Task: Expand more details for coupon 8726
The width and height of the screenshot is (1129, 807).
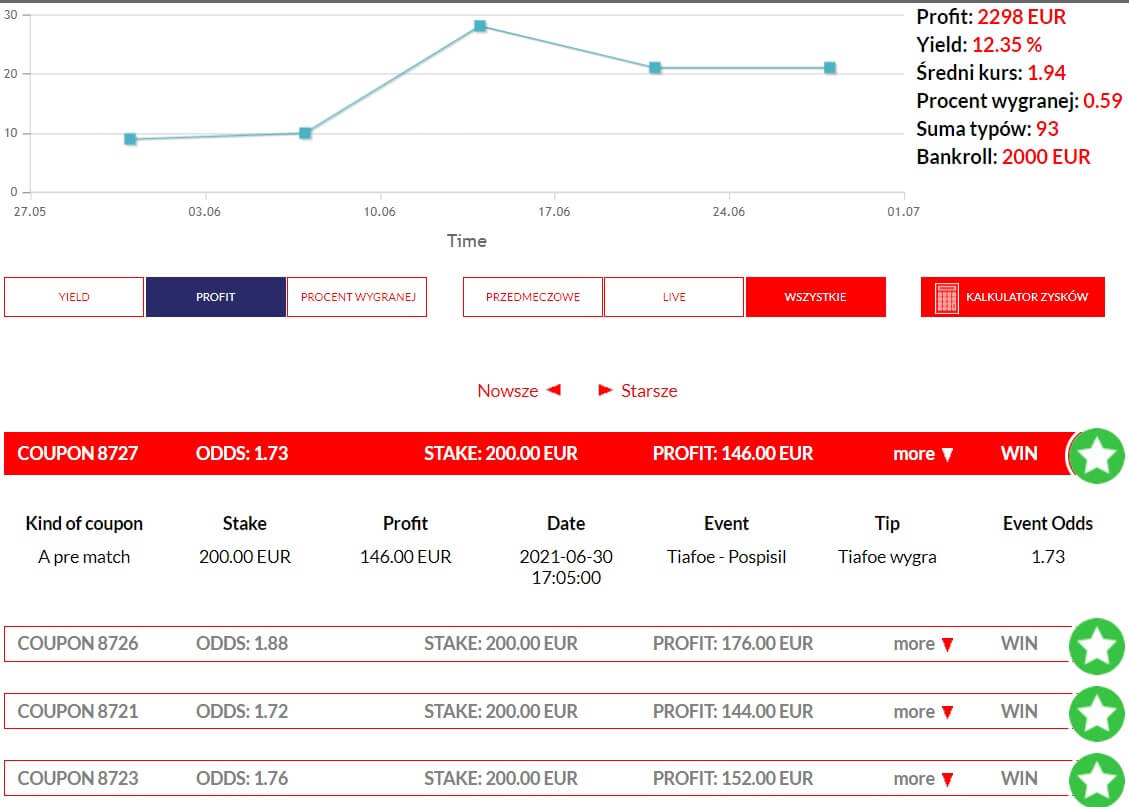Action: click(x=923, y=644)
